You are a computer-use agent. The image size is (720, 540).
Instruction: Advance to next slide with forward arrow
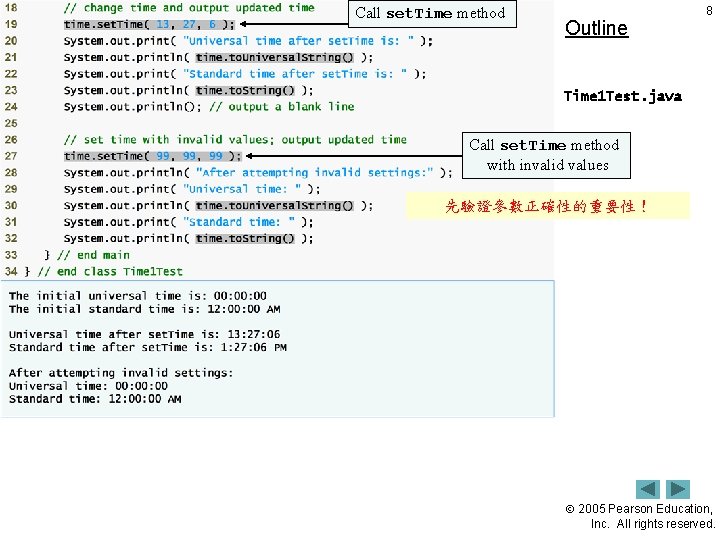click(x=678, y=489)
